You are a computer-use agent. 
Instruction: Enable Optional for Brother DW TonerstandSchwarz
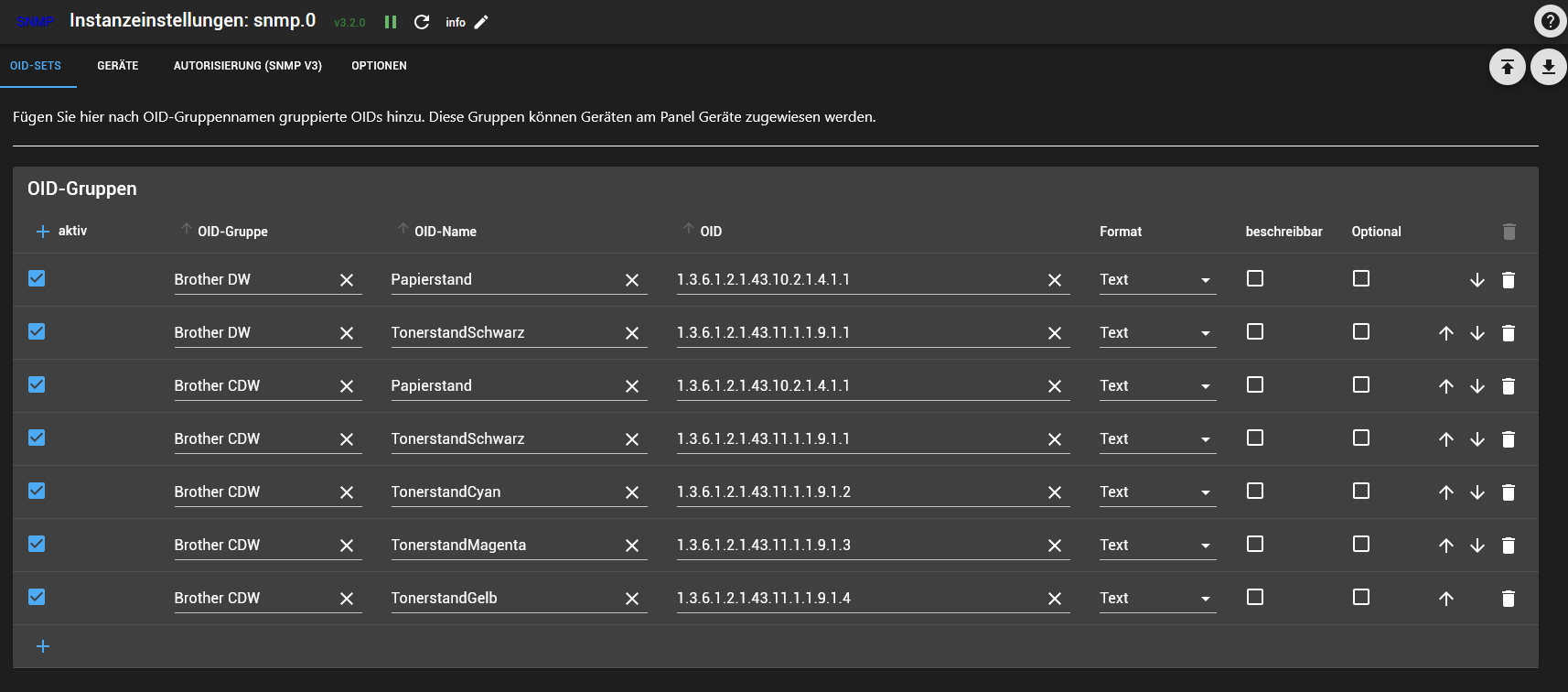tap(1361, 331)
